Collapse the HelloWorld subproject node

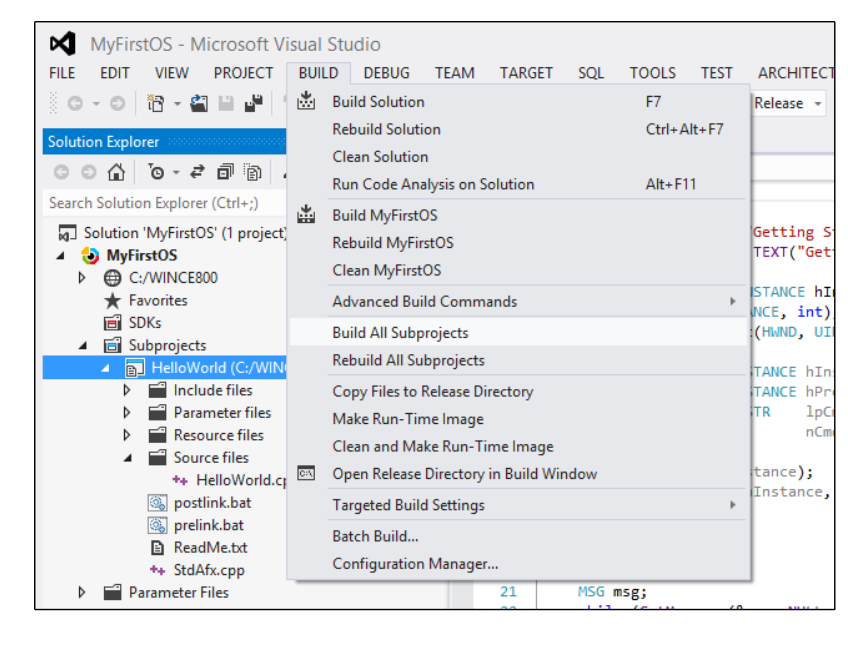click(105, 368)
